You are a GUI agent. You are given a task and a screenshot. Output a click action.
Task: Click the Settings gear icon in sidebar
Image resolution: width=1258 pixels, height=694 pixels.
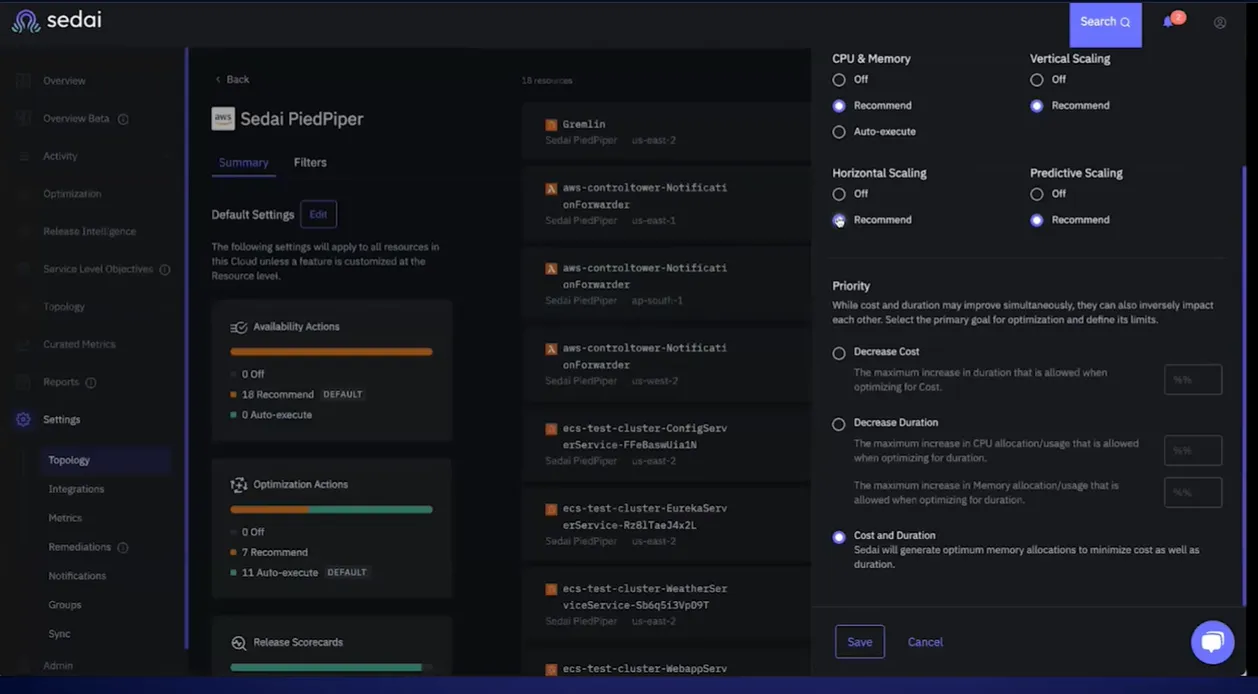[23, 420]
